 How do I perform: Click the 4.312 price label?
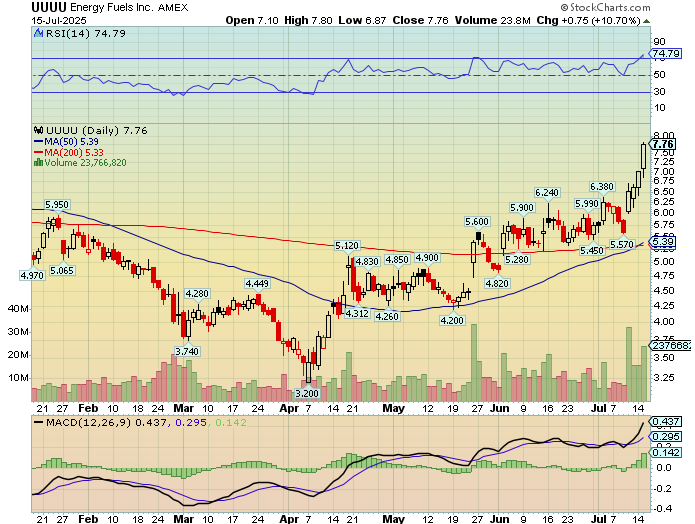click(357, 313)
